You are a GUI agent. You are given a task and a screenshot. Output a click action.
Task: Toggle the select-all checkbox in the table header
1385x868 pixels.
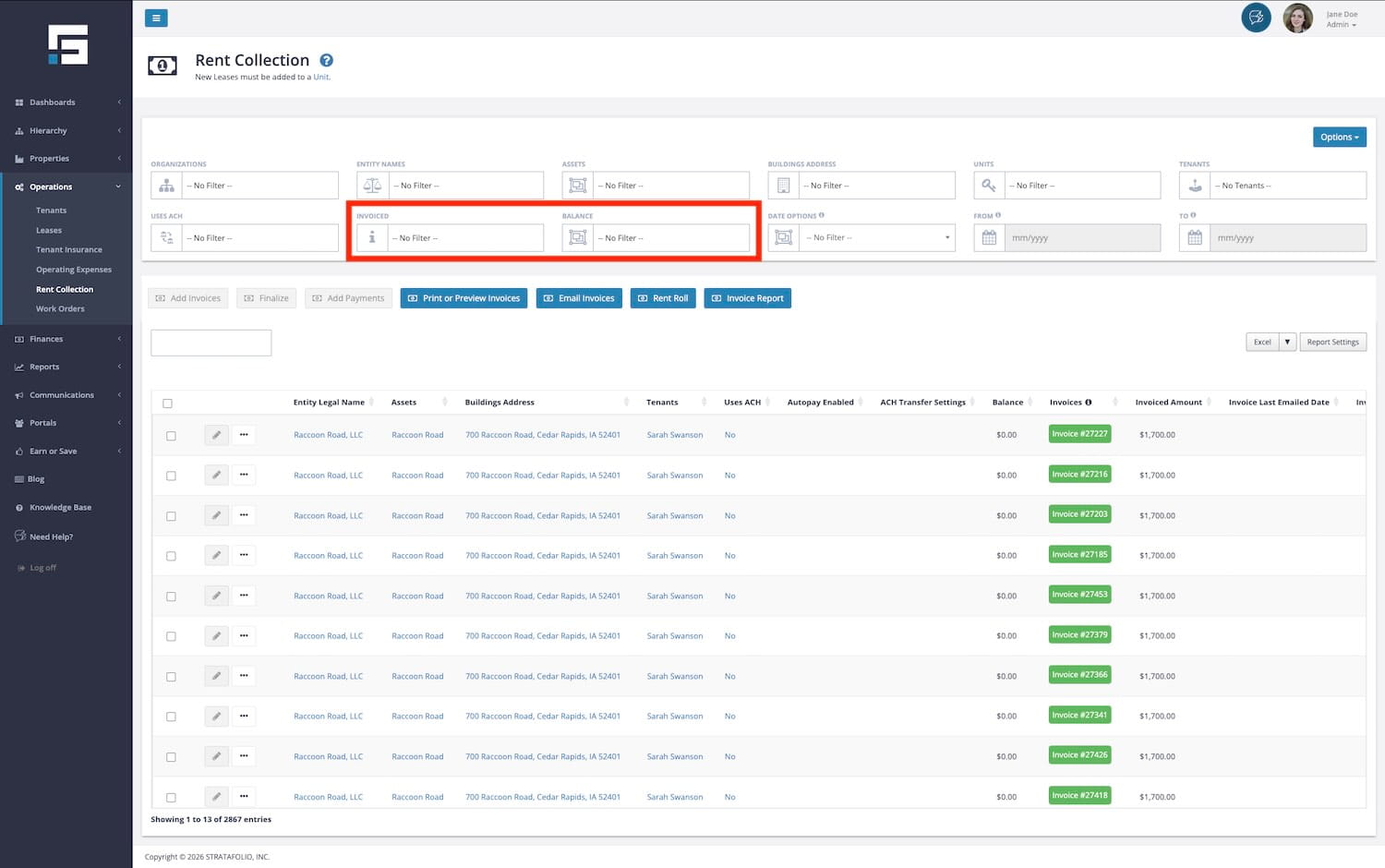coord(167,404)
